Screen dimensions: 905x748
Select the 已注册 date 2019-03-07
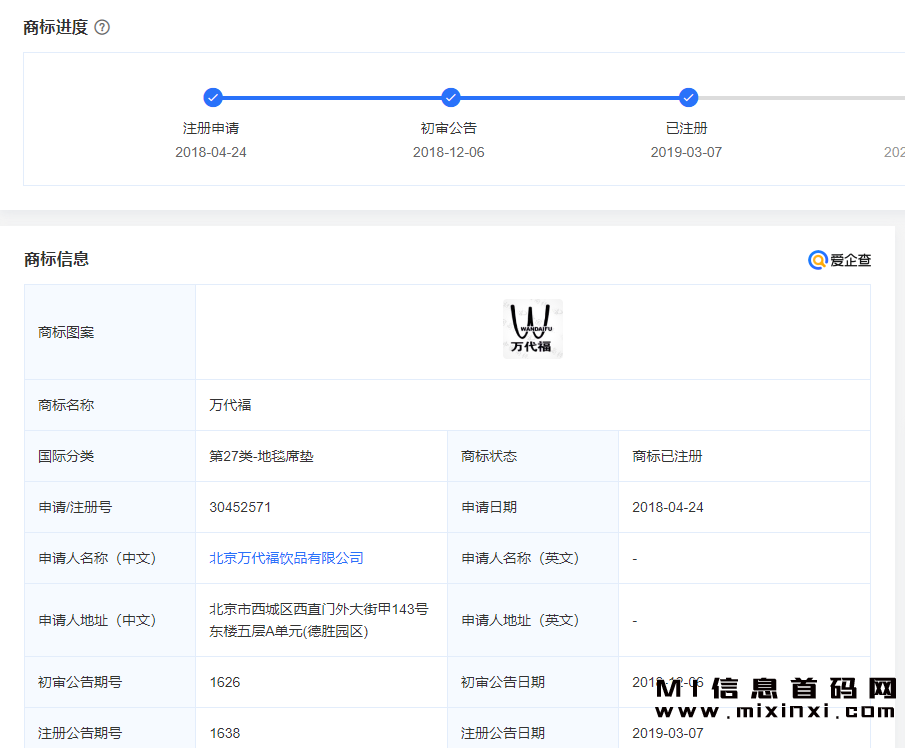[x=686, y=152]
